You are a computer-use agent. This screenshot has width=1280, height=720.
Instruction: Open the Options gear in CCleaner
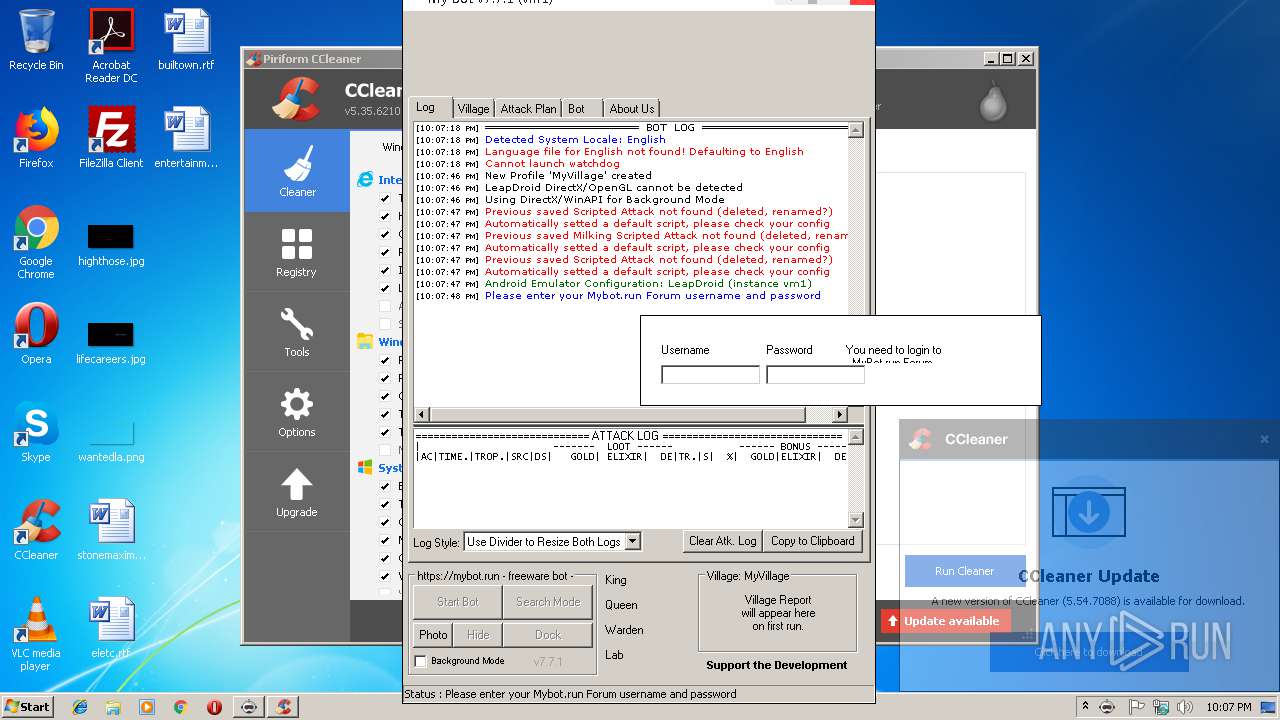pos(297,411)
